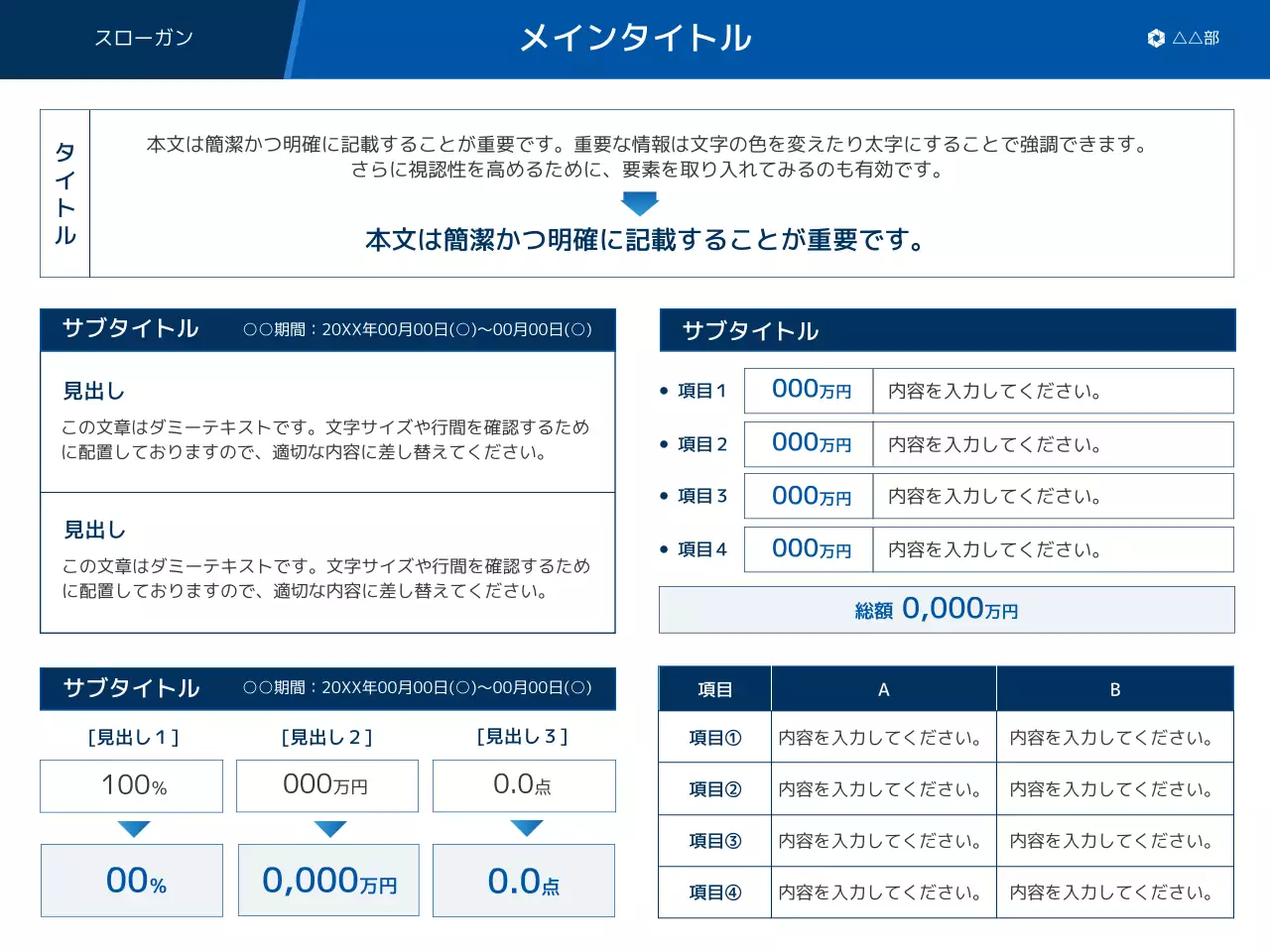Click the 000万円 input field beside 項目1
Viewport: 1270px width, 952px height.
(x=808, y=391)
